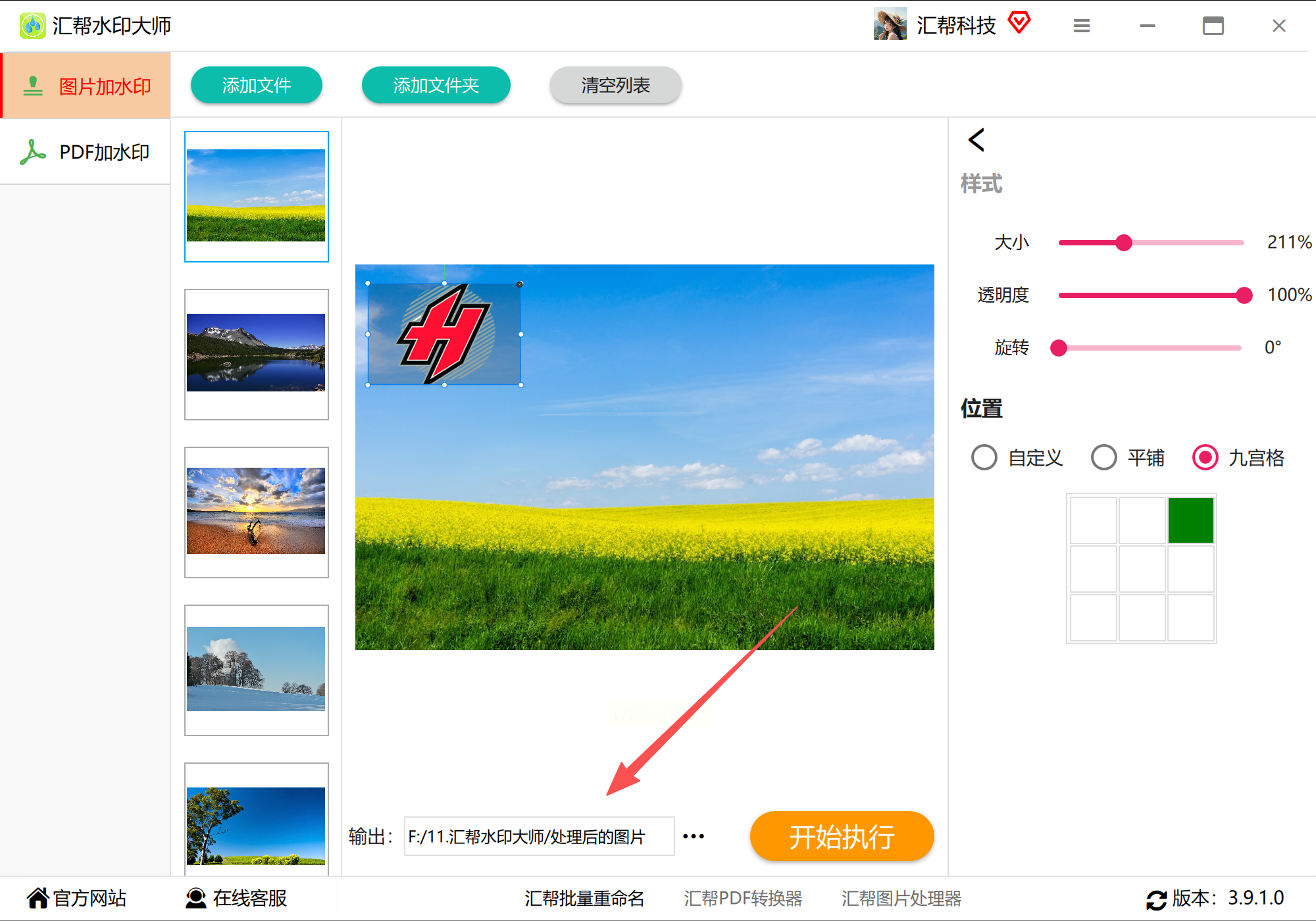
Task: Click the back arrow in style panel
Action: click(976, 140)
